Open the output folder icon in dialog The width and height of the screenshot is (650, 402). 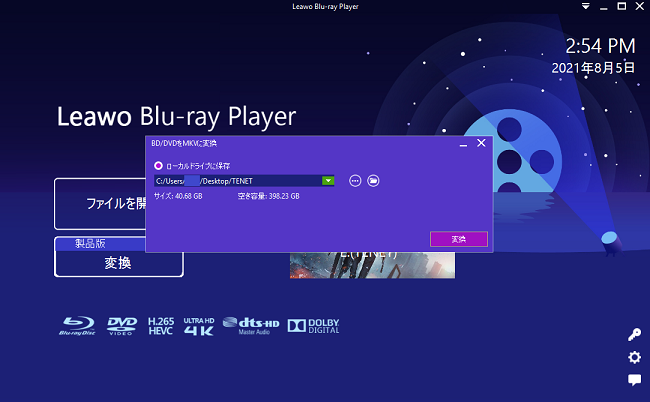pos(373,181)
